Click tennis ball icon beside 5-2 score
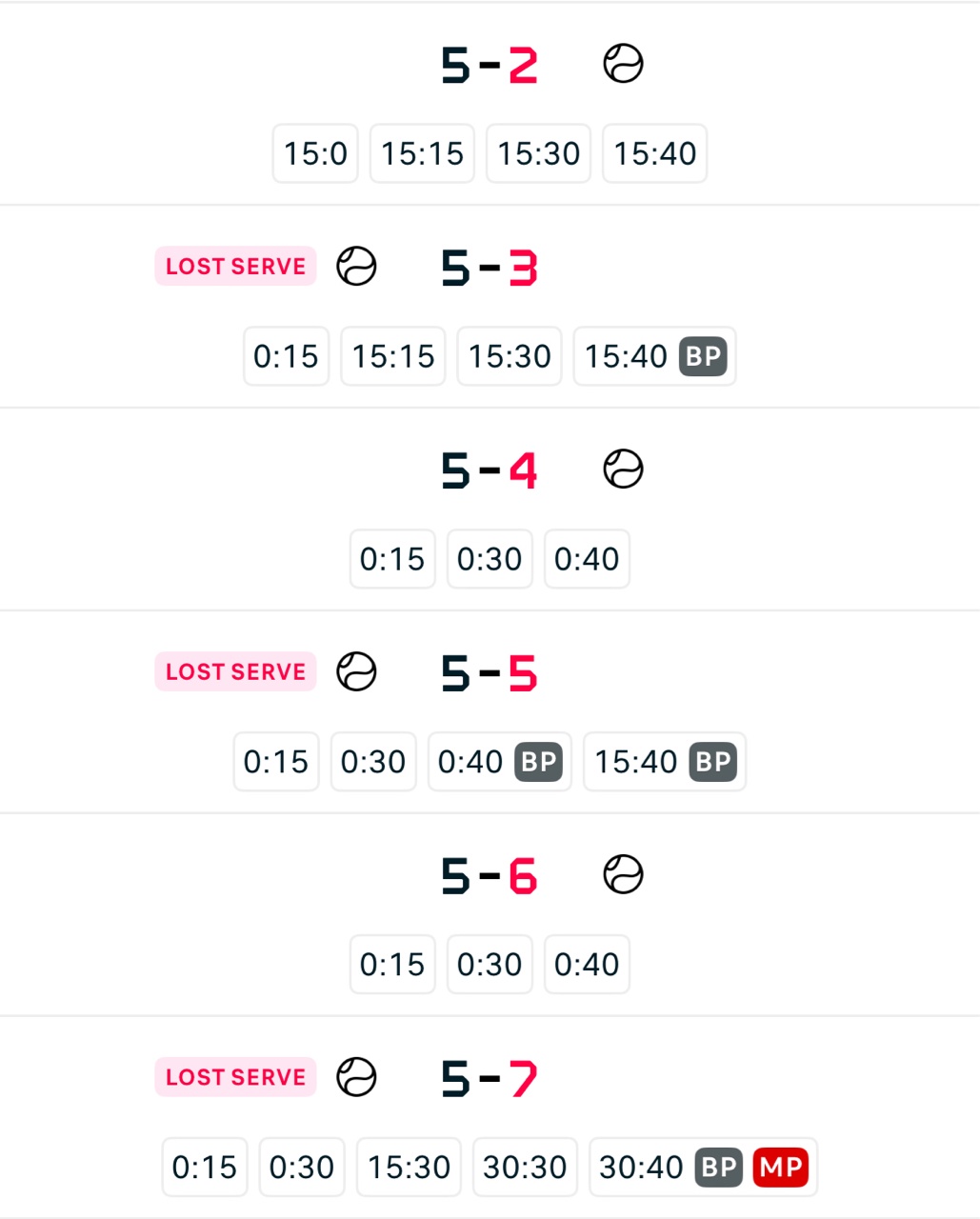The image size is (980, 1219). (623, 65)
